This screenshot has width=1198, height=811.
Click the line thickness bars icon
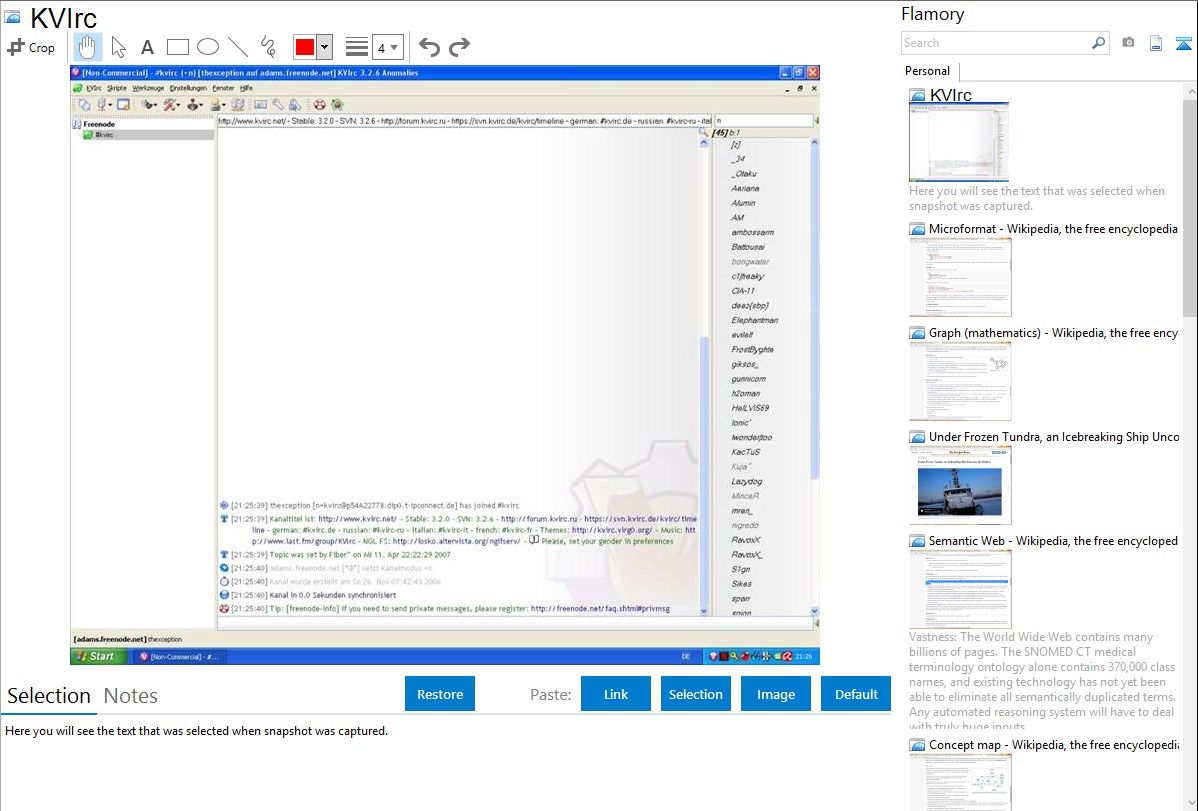[357, 47]
